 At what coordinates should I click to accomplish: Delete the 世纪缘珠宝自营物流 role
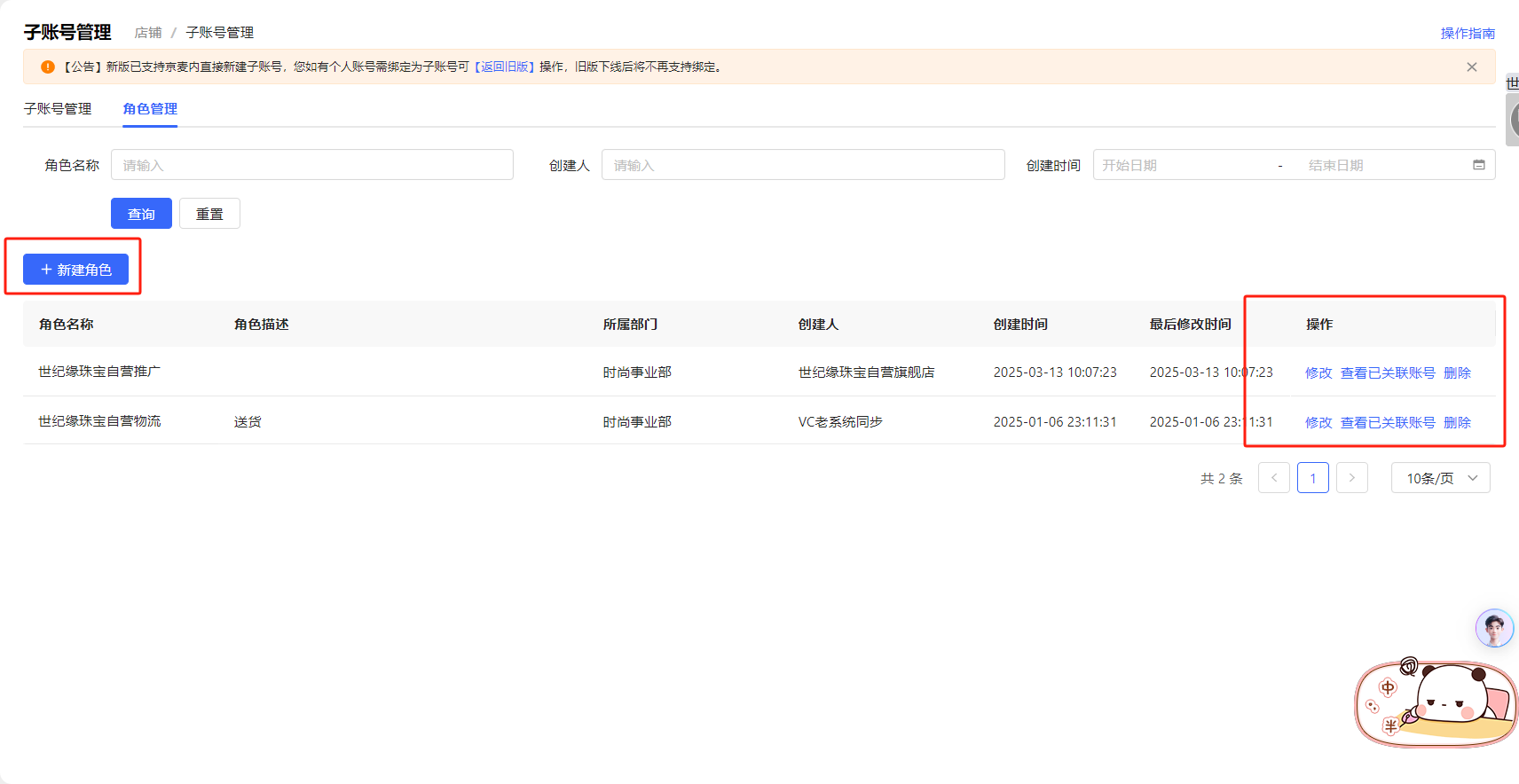pyautogui.click(x=1457, y=423)
